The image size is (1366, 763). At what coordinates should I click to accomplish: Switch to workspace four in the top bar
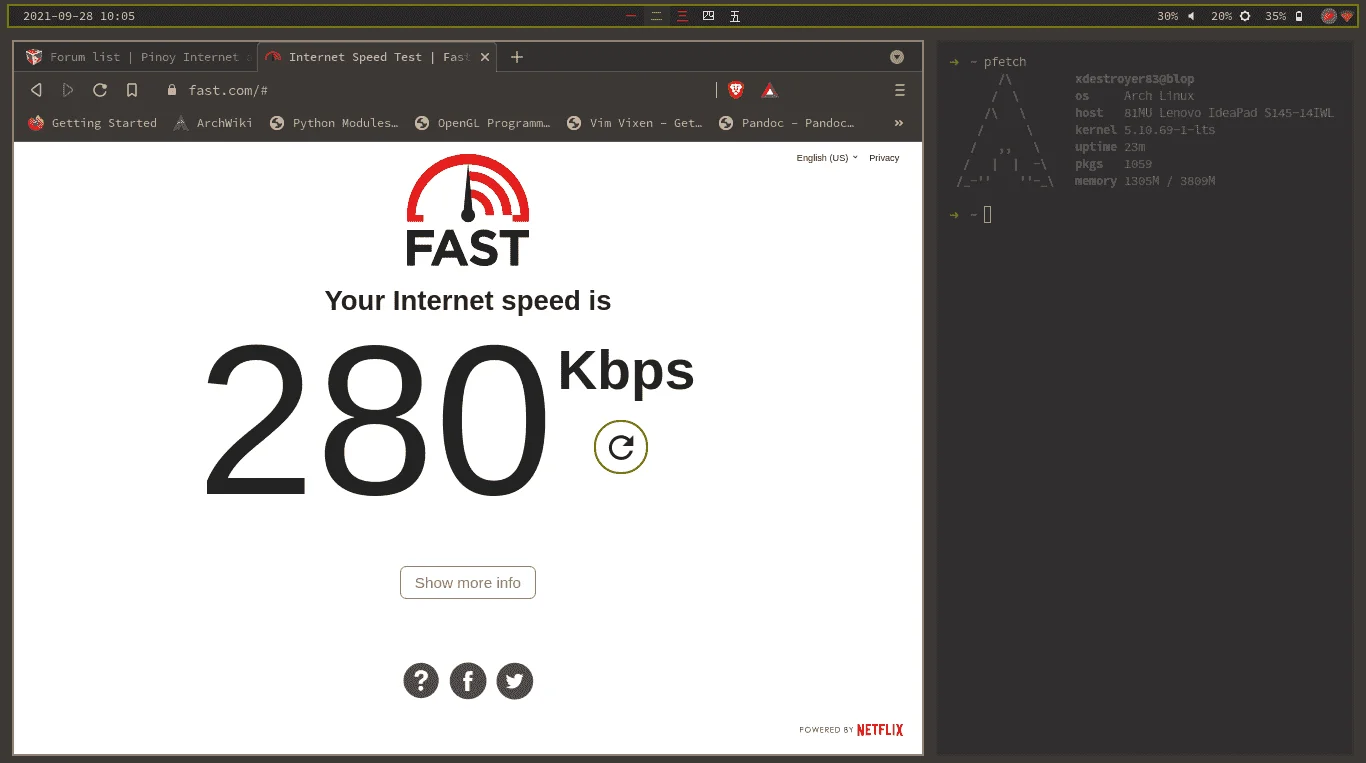click(x=709, y=16)
